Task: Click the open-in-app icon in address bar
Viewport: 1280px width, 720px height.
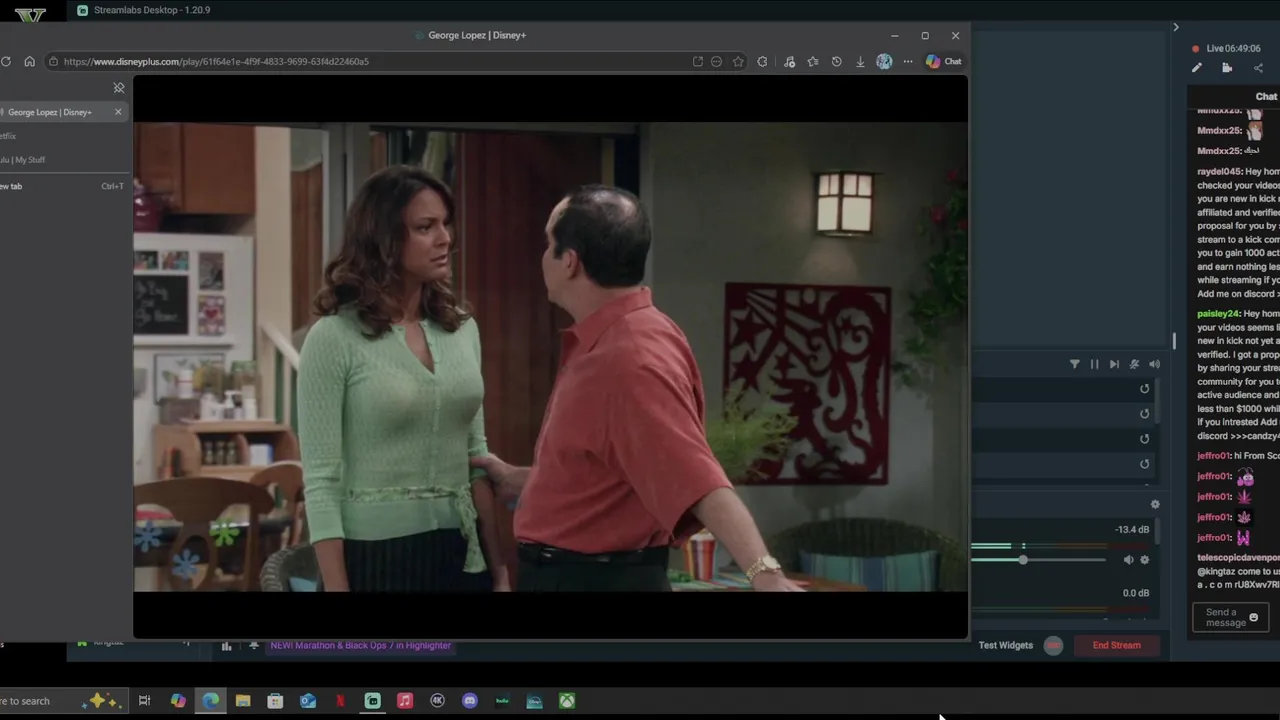Action: pyautogui.click(x=698, y=61)
